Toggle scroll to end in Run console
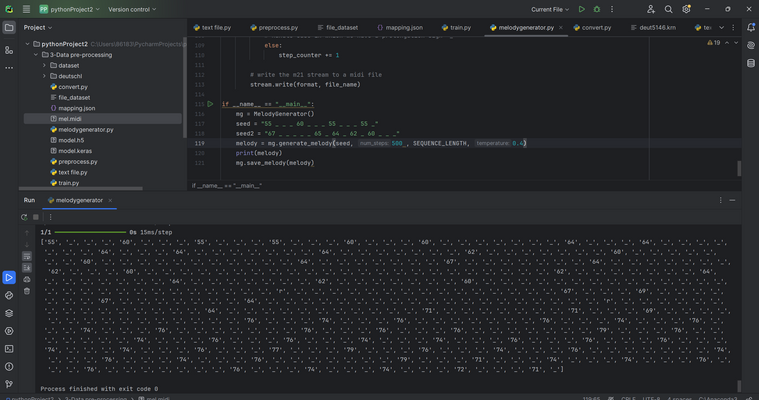This screenshot has height=400, width=759. click(27, 268)
